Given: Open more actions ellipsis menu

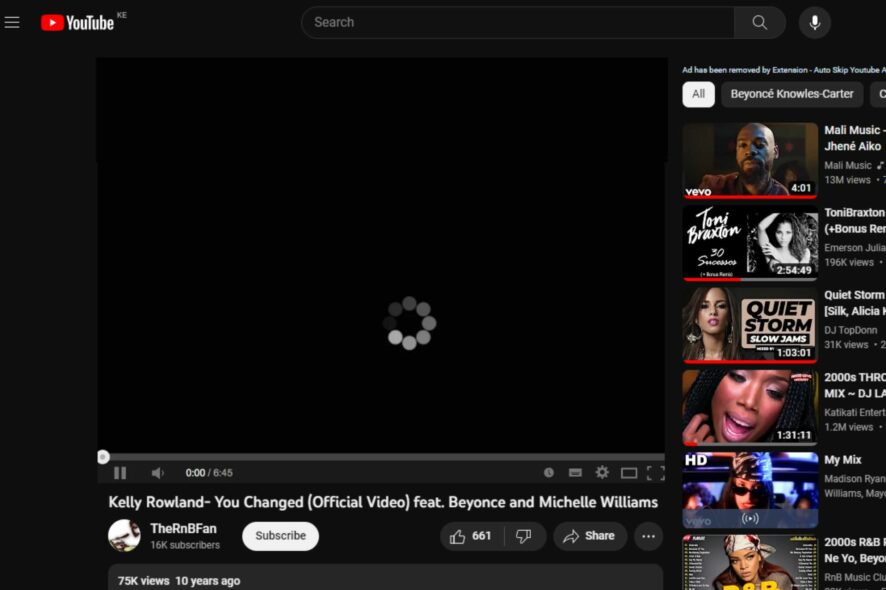Looking at the screenshot, I should (648, 536).
